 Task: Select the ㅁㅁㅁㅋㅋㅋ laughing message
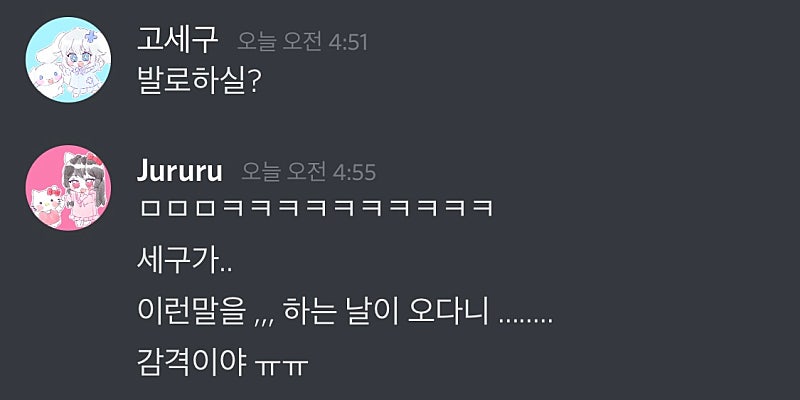315,208
